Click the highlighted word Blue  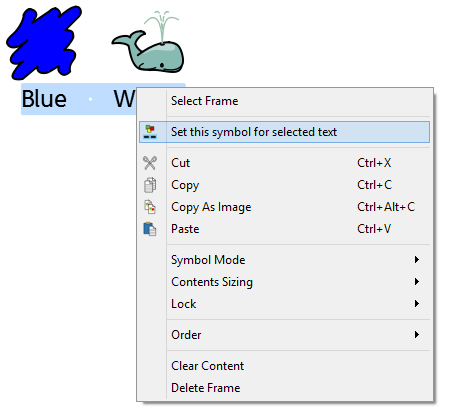click(x=44, y=99)
